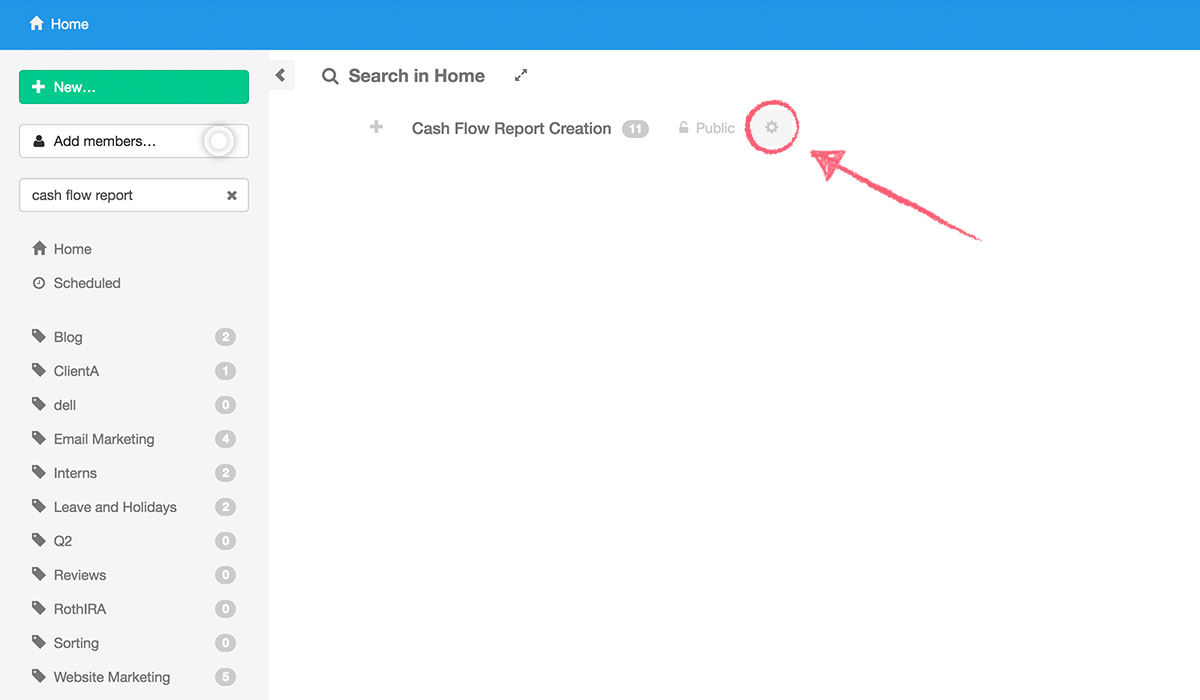Click the count badge next to Email Marketing
The height and width of the screenshot is (700, 1200).
pyautogui.click(x=226, y=439)
